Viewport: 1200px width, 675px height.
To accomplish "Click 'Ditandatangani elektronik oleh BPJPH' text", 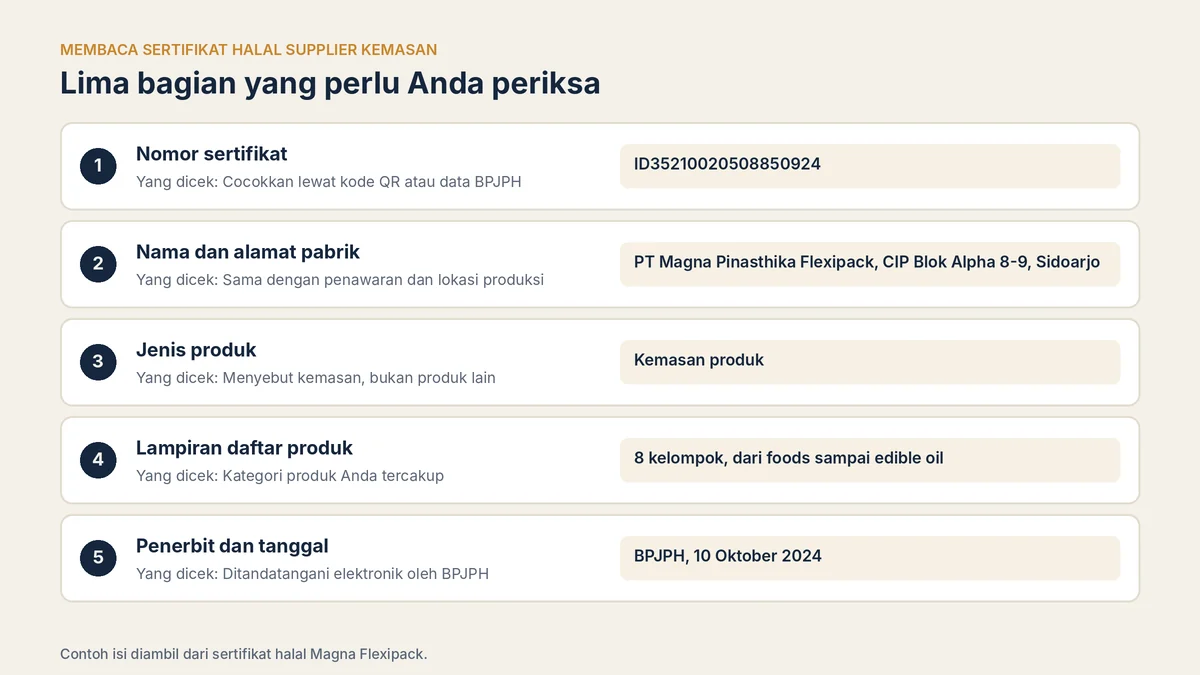I will (356, 574).
